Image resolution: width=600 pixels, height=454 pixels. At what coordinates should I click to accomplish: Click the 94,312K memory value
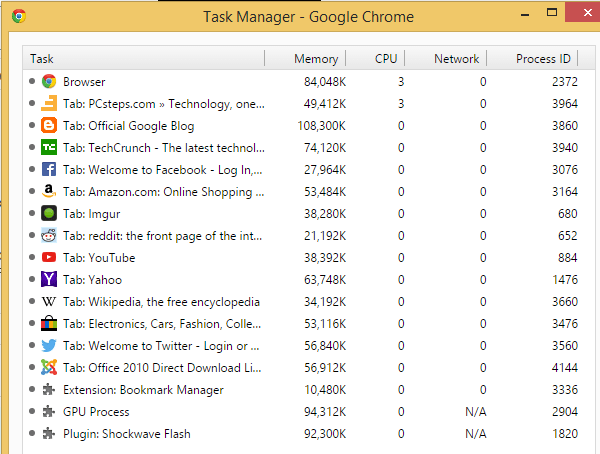[x=325, y=412]
